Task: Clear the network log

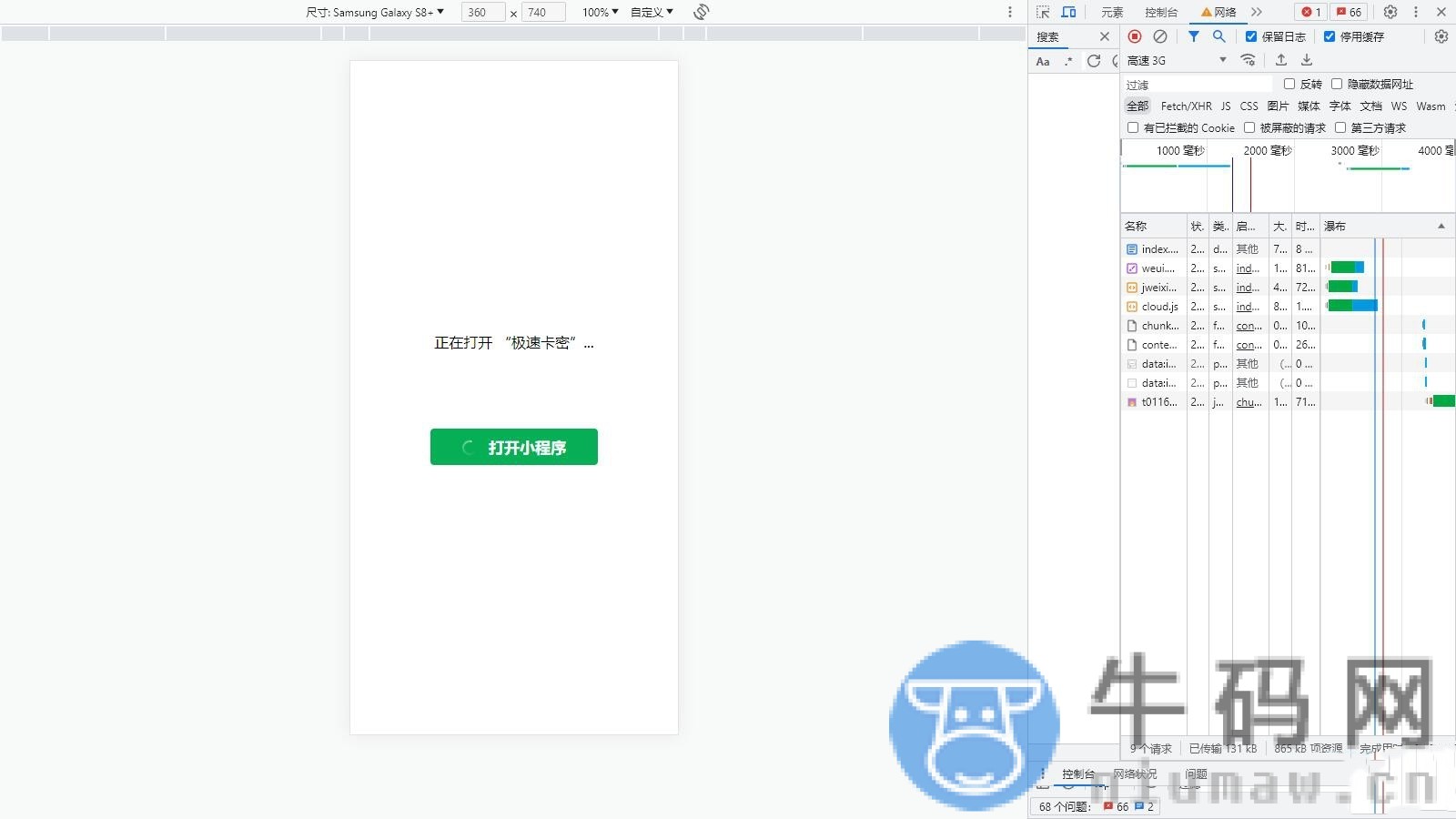Action: click(1160, 36)
